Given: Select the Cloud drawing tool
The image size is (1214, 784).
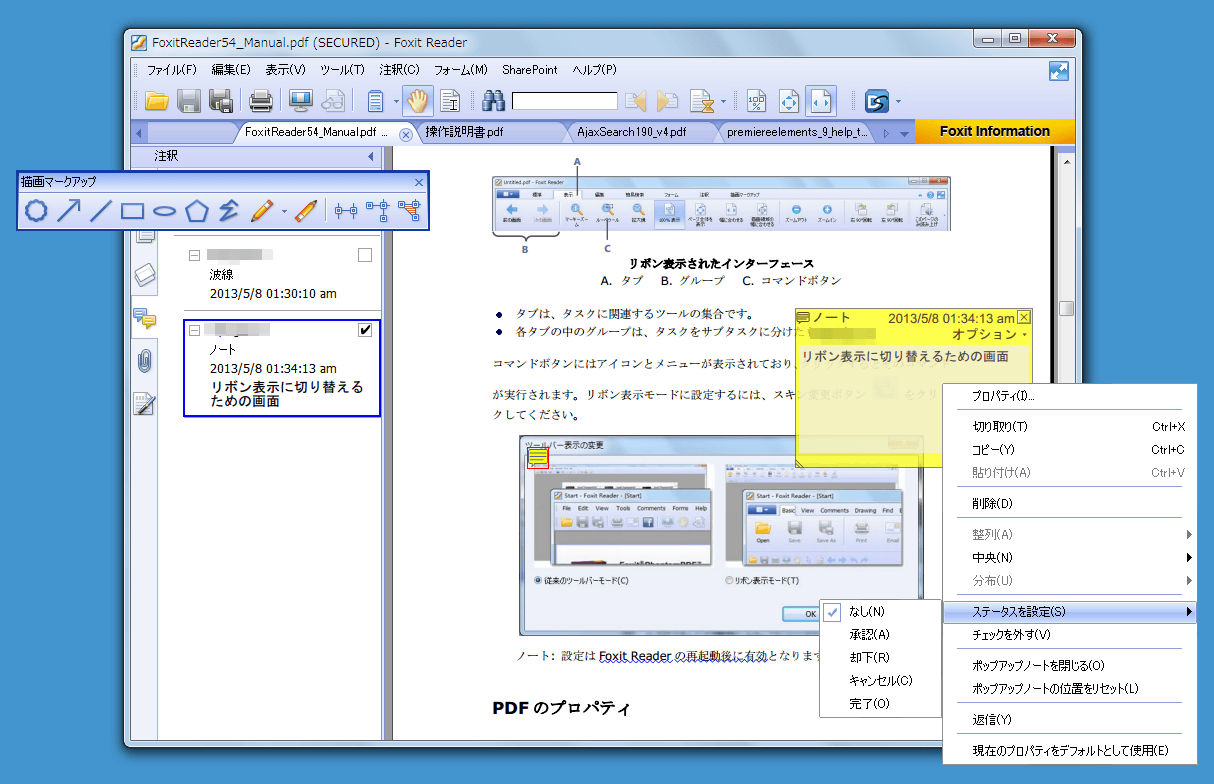Looking at the screenshot, I should (x=36, y=211).
